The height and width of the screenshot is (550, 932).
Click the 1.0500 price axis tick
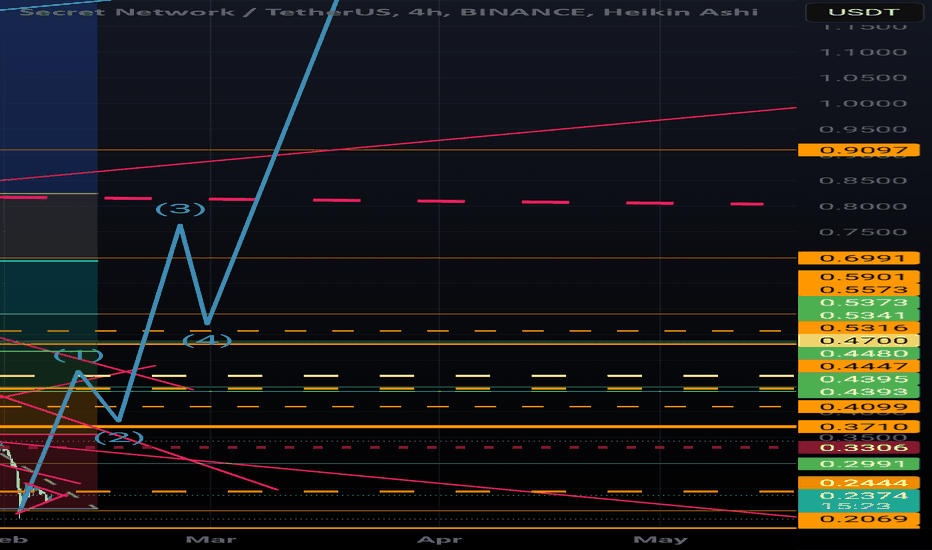(x=863, y=78)
